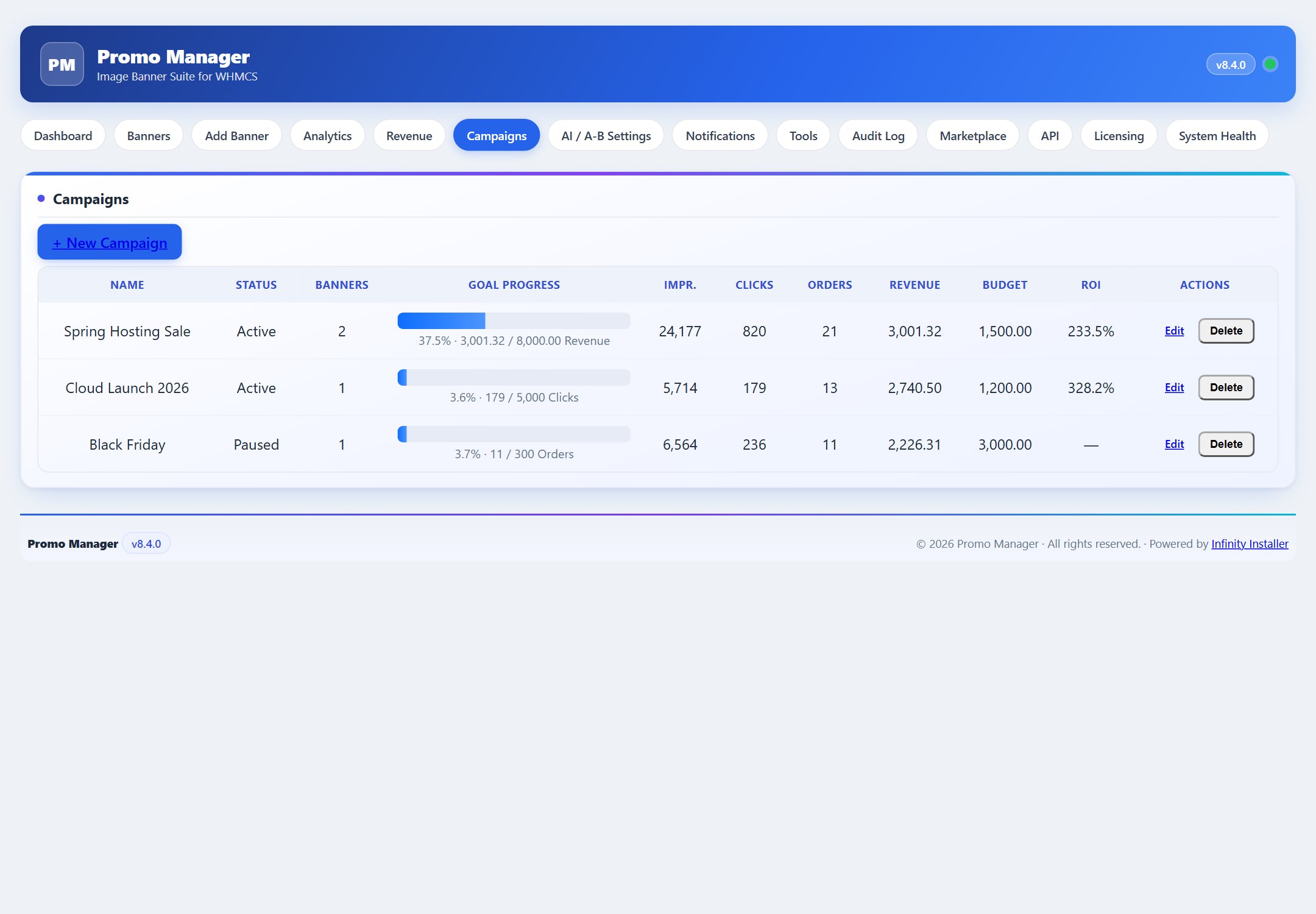
Task: Select the Campaigns tab
Action: (497, 135)
